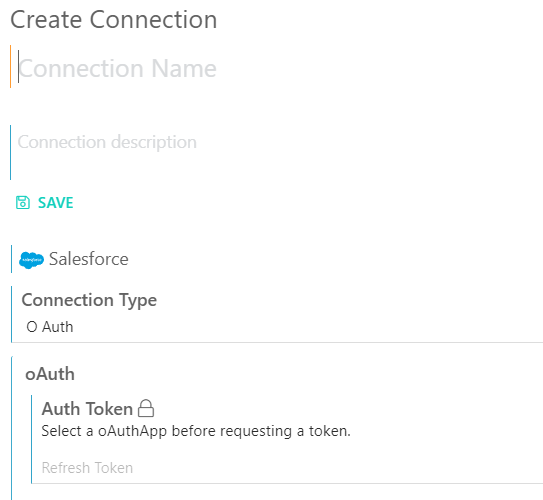Click the blue bar beside the Salesforce logo
Image resolution: width=543 pixels, height=500 pixels.
[x=11, y=259]
